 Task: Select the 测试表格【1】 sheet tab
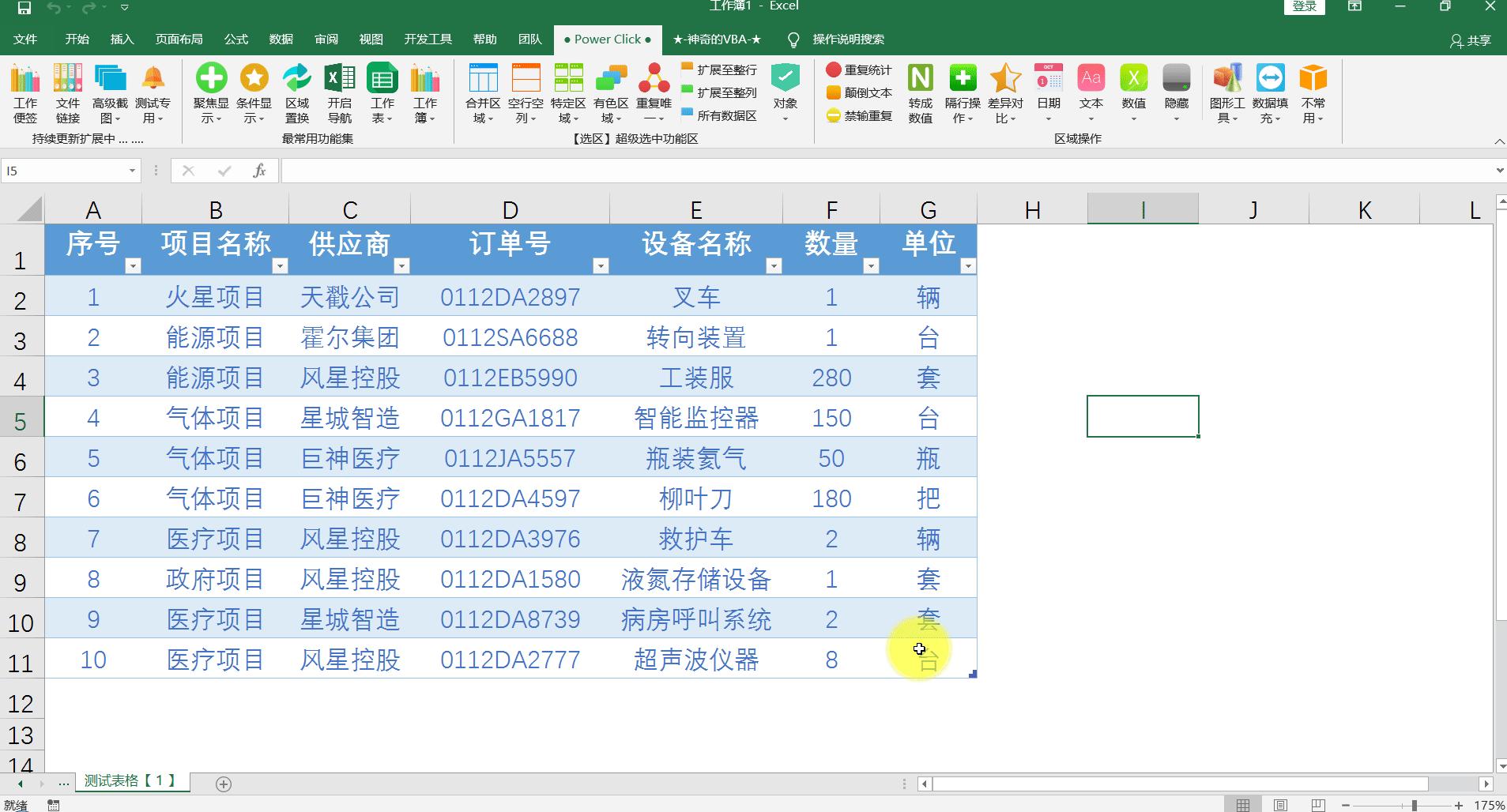tap(130, 780)
